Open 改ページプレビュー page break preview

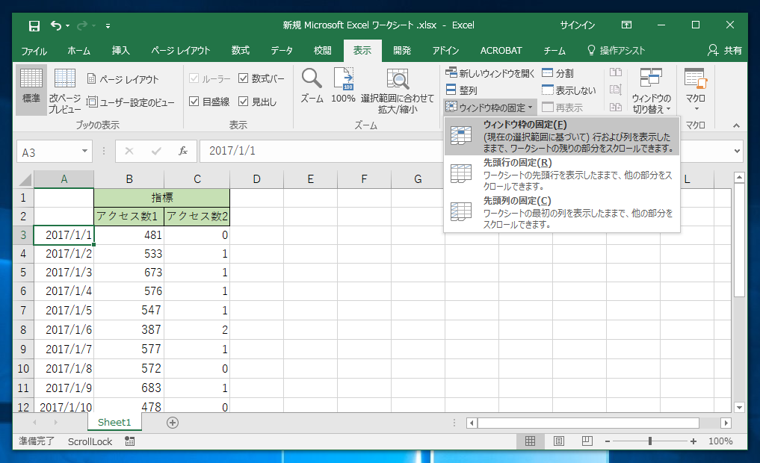65,85
